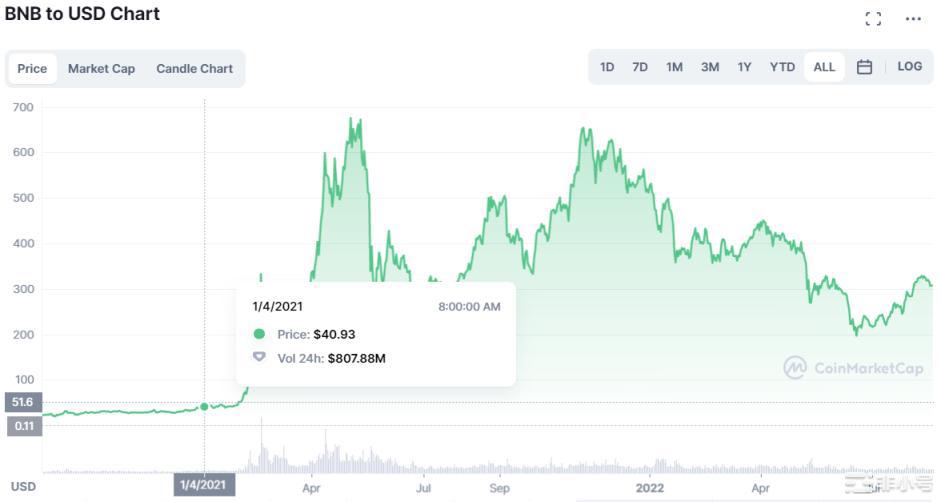This screenshot has width=941, height=502.
Task: Click the fullscreen expand icon
Action: [873, 18]
